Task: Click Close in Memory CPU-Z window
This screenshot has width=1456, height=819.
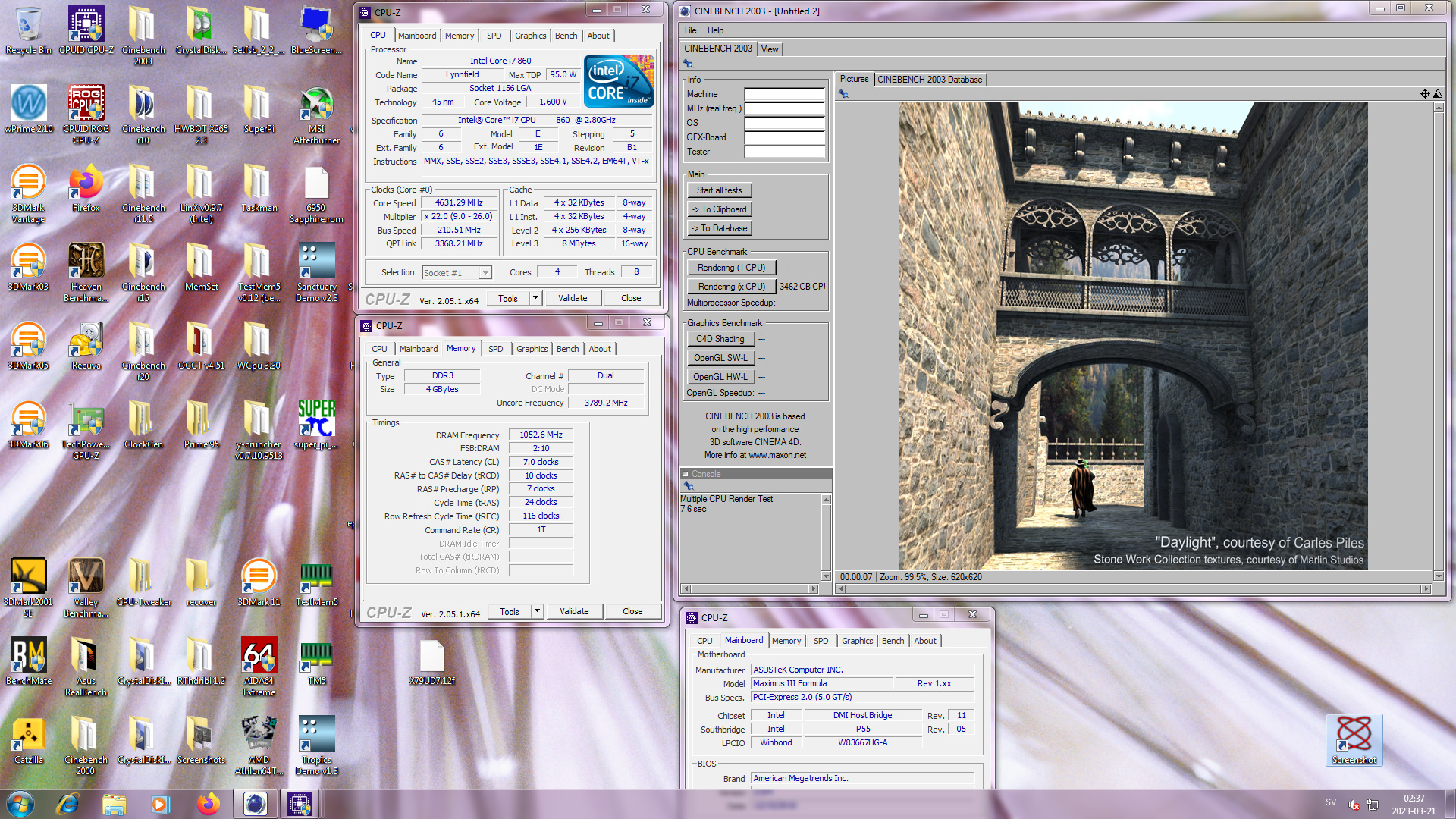Action: pos(632,611)
